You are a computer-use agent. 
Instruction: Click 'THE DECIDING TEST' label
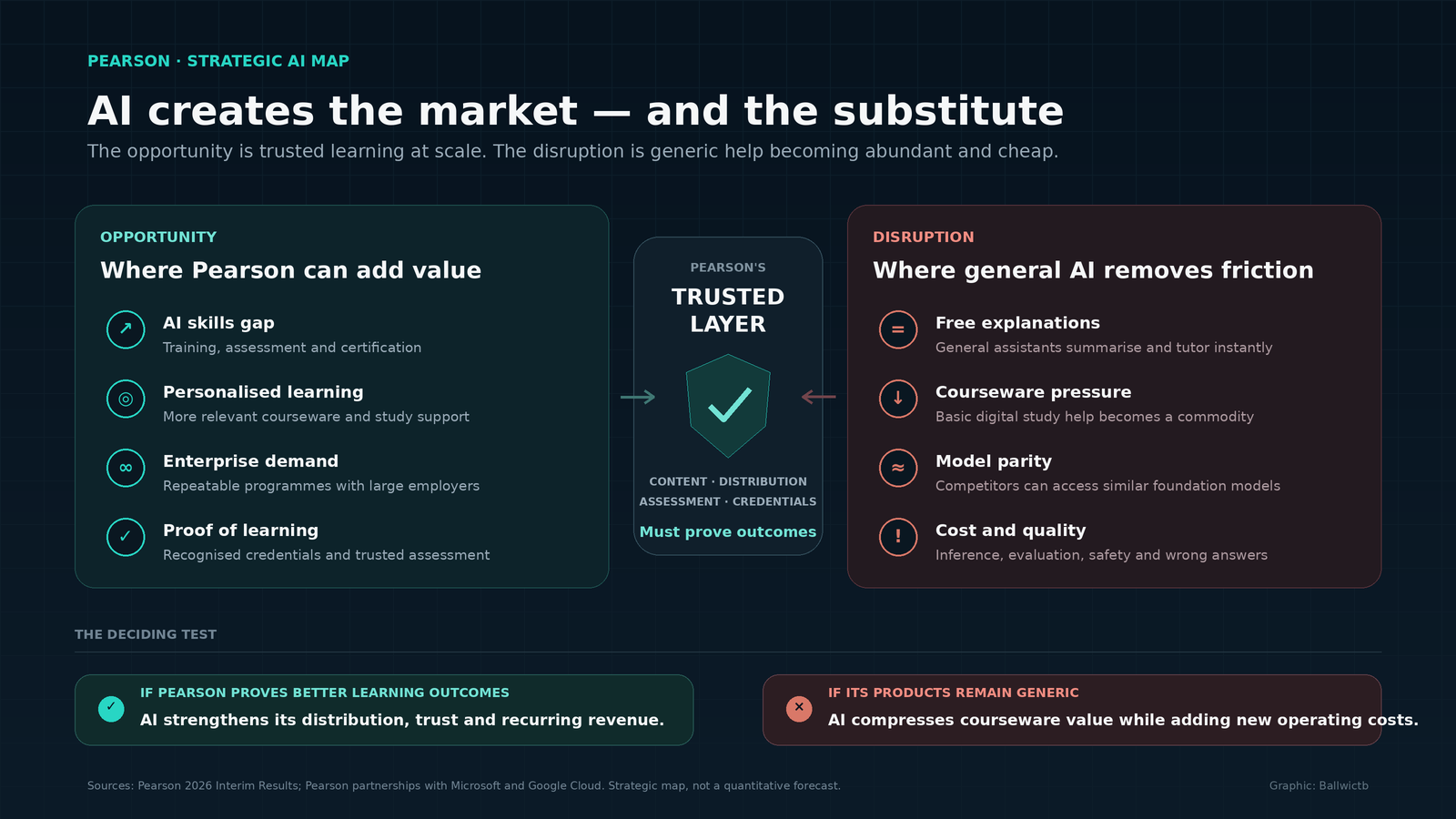[x=146, y=634]
